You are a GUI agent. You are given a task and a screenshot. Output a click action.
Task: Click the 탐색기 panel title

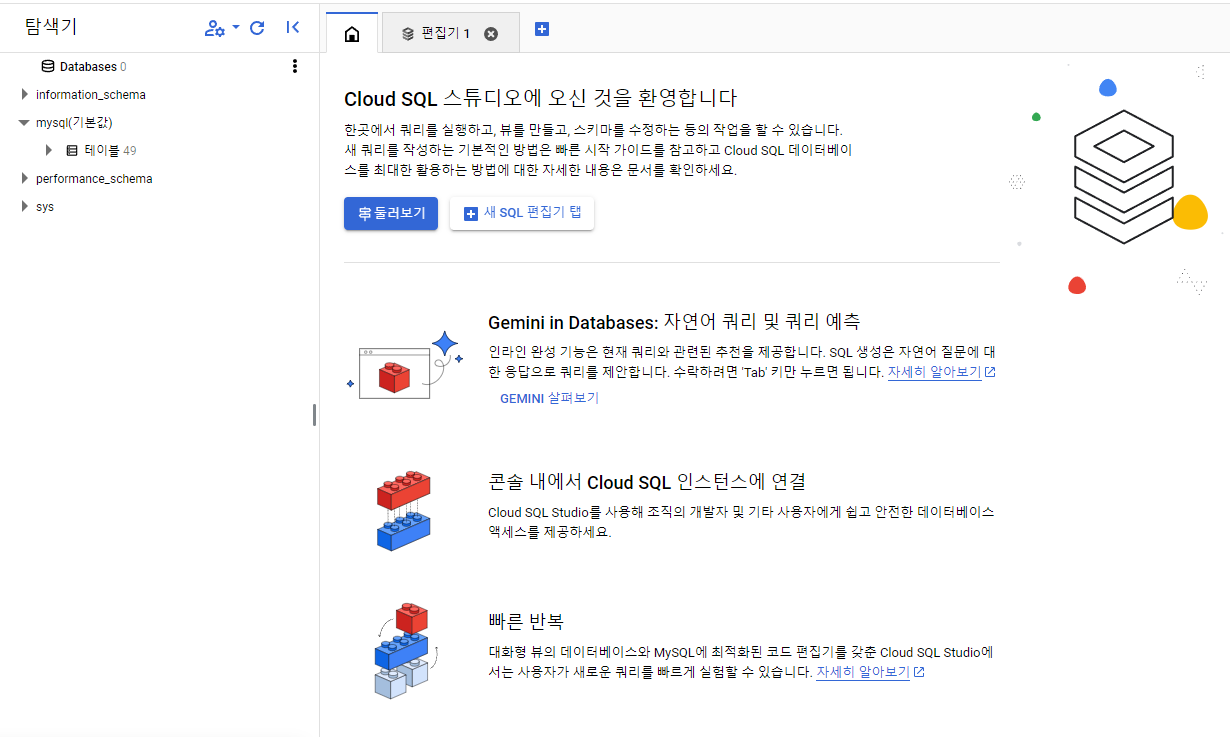click(x=51, y=28)
